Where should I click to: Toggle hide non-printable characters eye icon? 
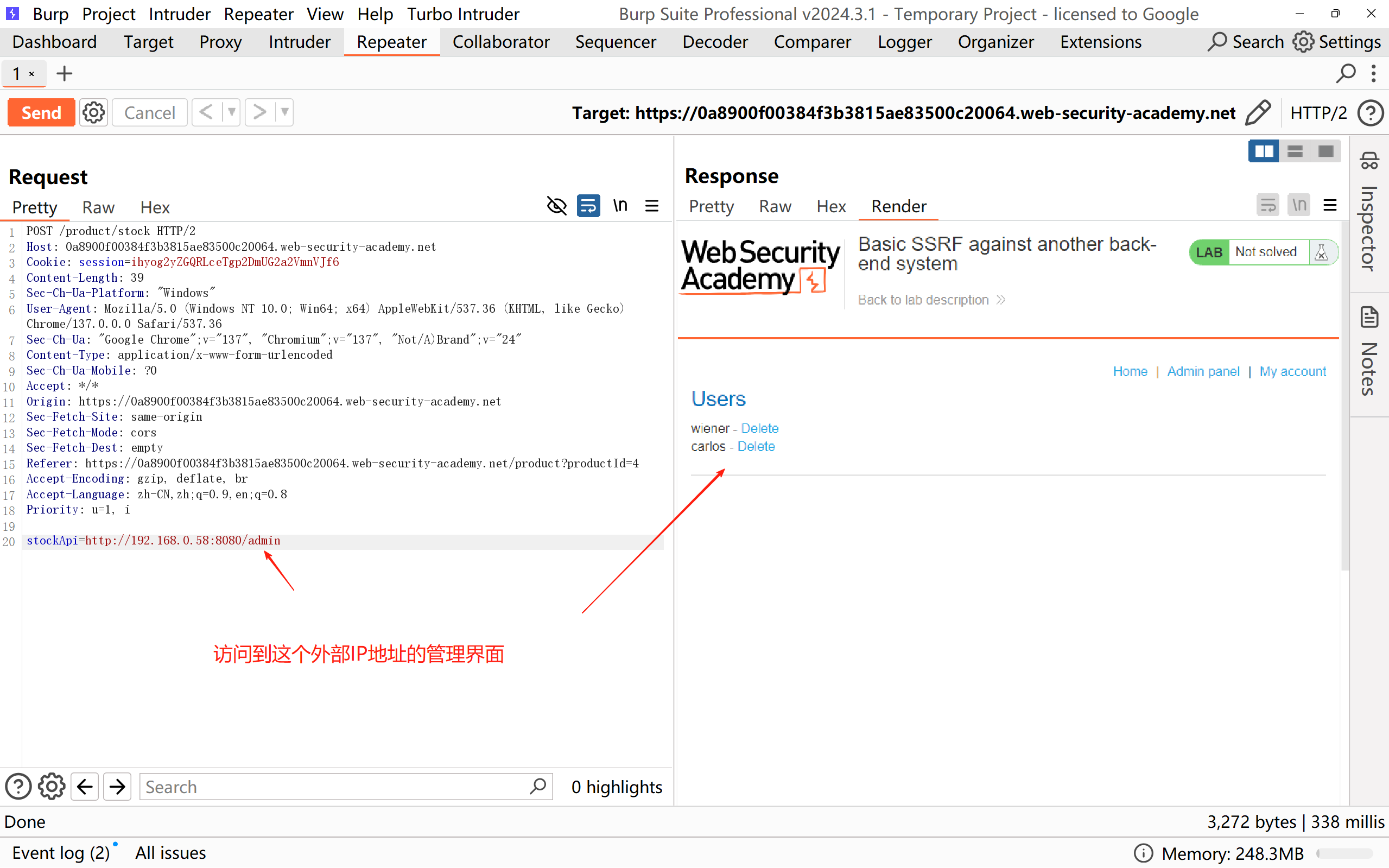click(x=556, y=206)
